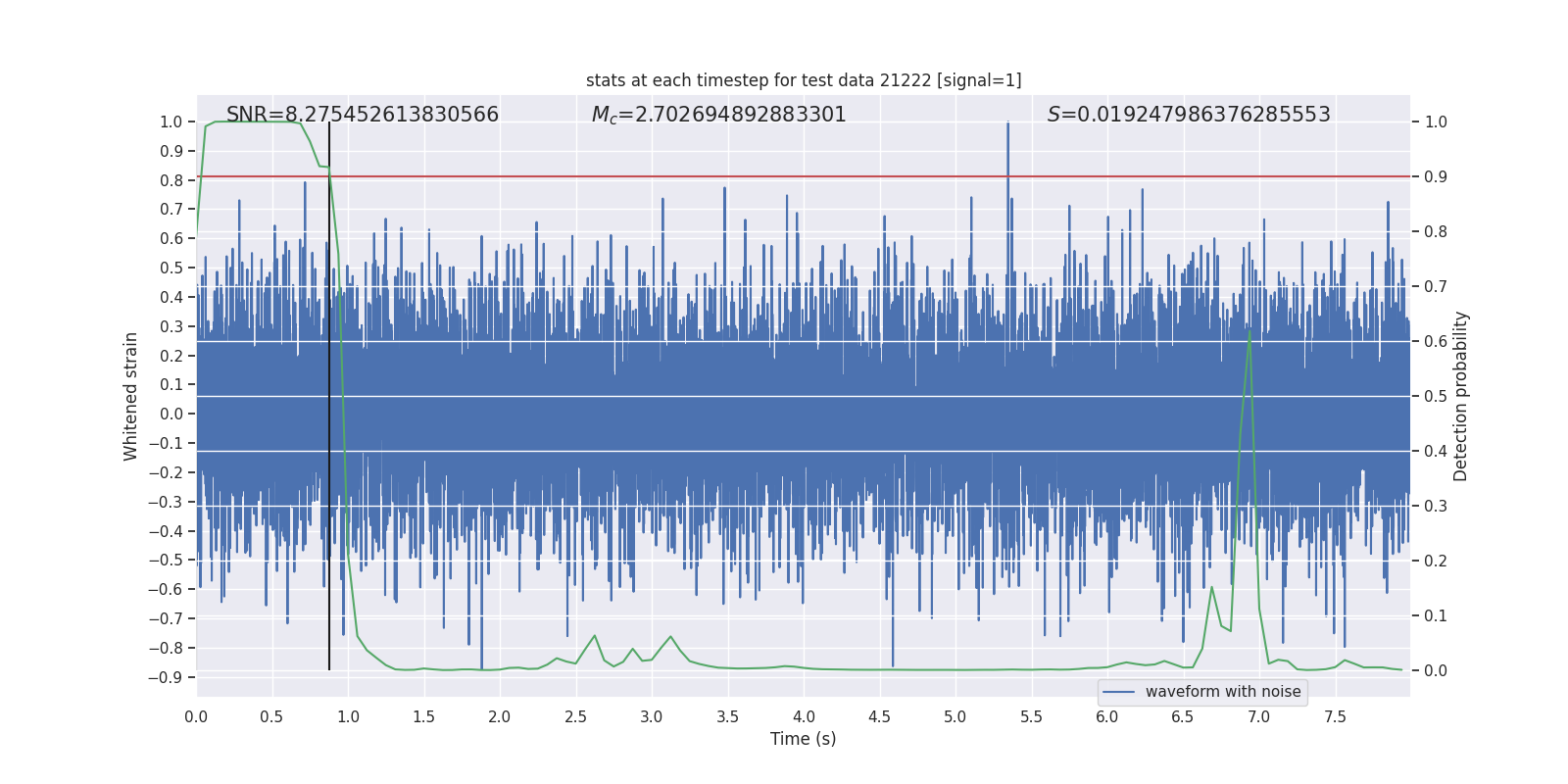Click the 'waveform with noise' legend label
Image resolution: width=1568 pixels, height=784 pixels.
[x=1222, y=692]
